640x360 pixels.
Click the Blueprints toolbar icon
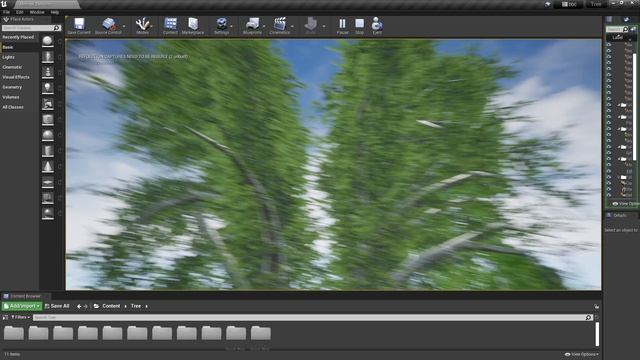[252, 25]
